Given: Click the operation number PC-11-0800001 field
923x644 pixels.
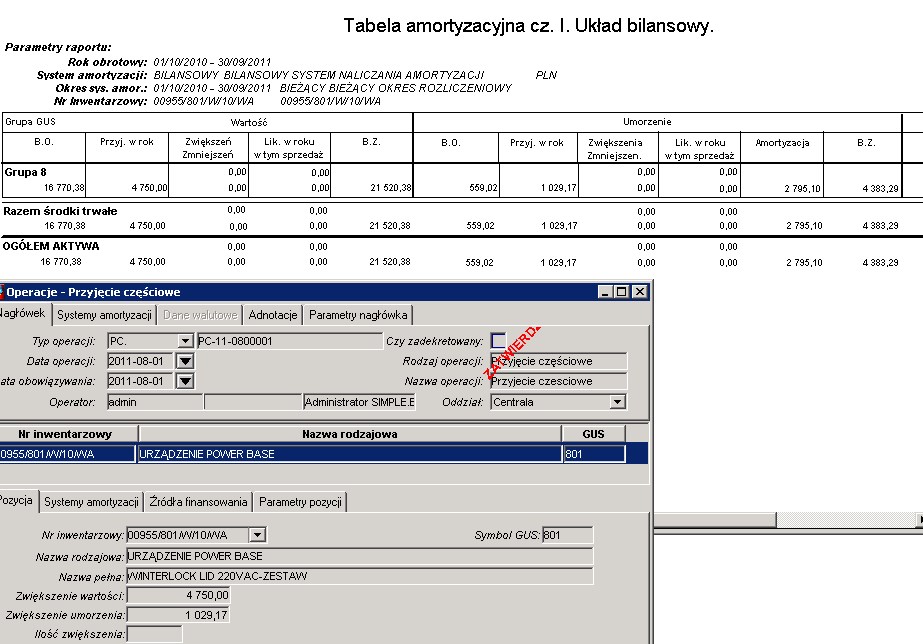Looking at the screenshot, I should tap(290, 341).
